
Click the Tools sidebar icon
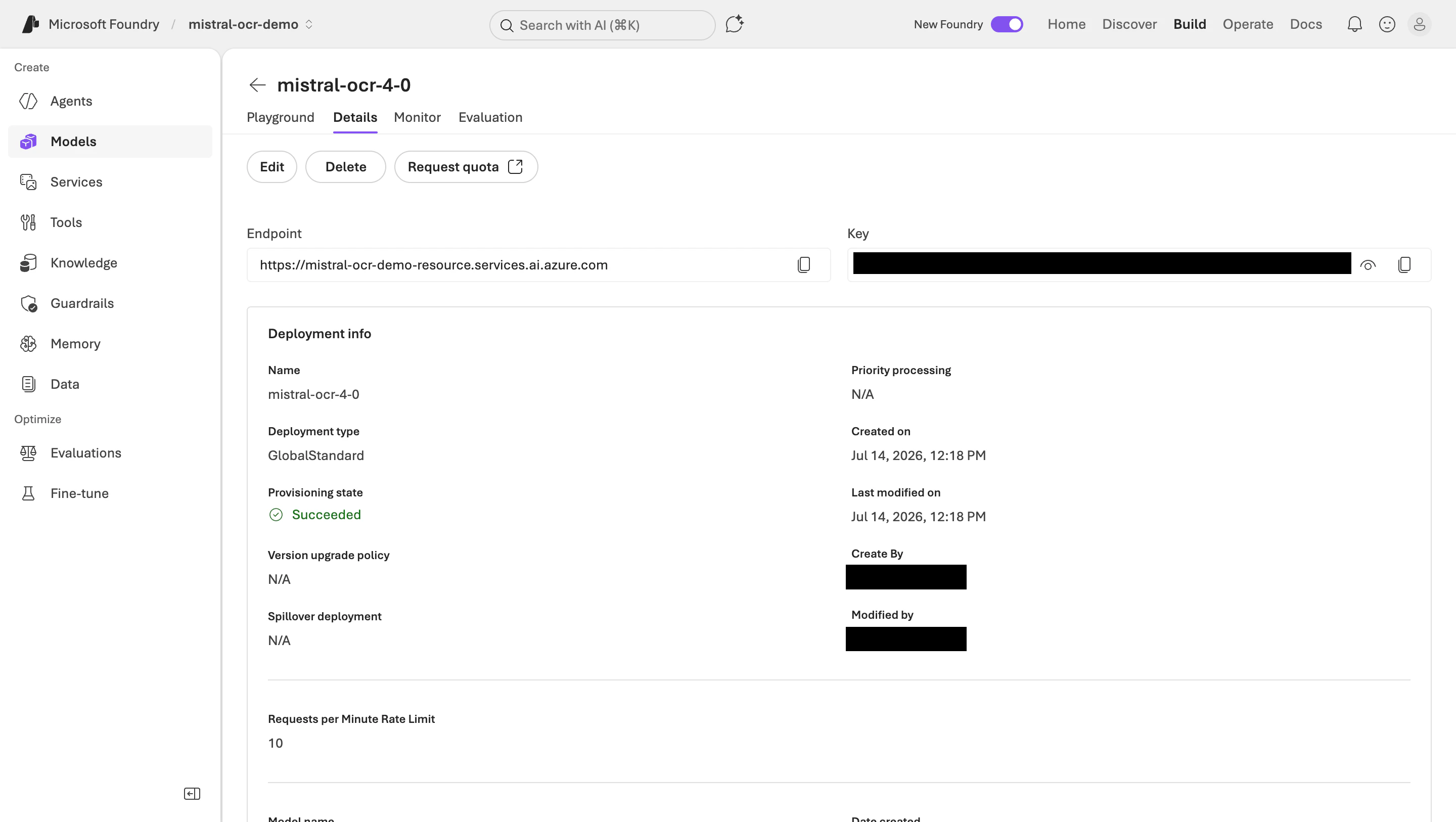28,222
